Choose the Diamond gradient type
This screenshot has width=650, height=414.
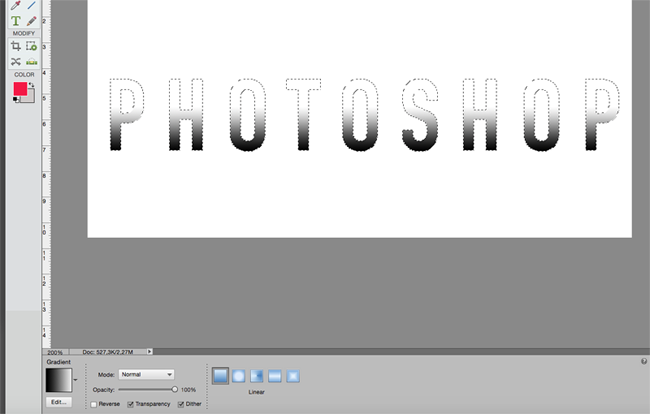tap(293, 376)
